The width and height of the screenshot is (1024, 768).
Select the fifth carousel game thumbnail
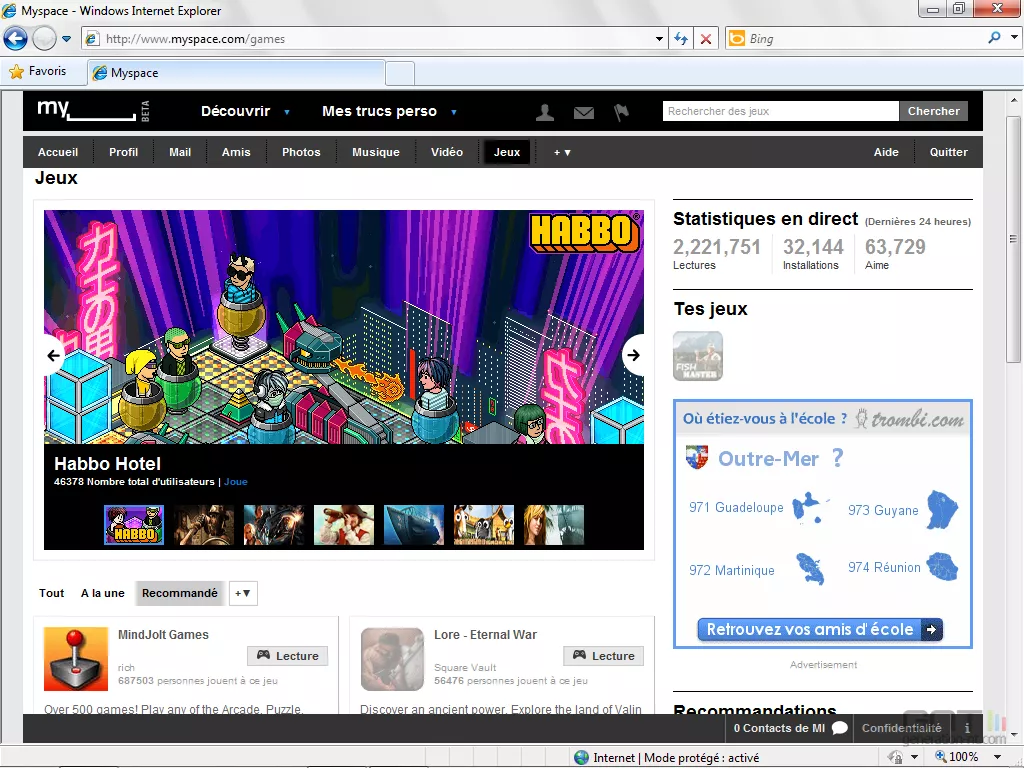point(413,524)
